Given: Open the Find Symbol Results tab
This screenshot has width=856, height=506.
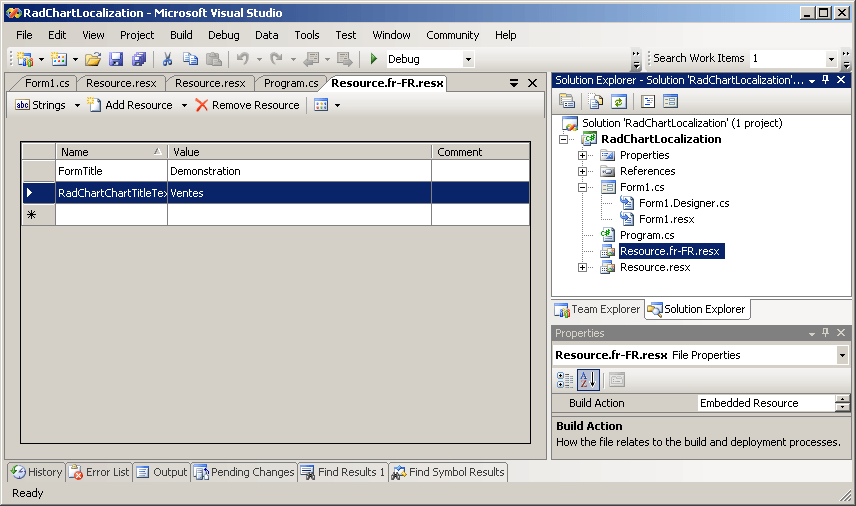Looking at the screenshot, I should point(449,472).
